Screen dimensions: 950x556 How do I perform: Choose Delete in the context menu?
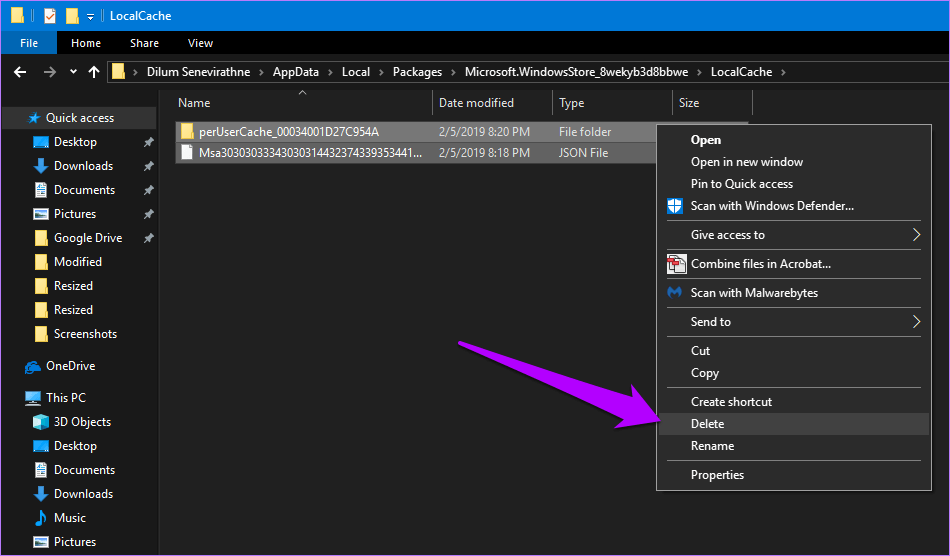(794, 424)
